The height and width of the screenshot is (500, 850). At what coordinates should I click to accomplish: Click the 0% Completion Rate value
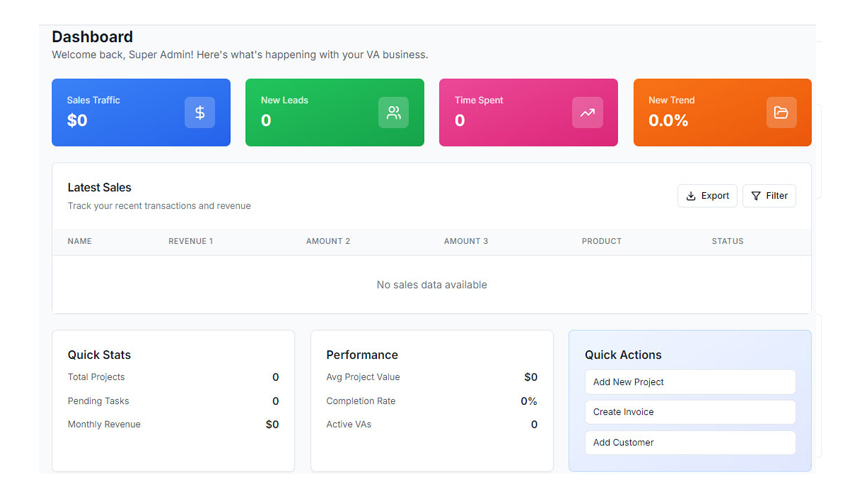[529, 401]
